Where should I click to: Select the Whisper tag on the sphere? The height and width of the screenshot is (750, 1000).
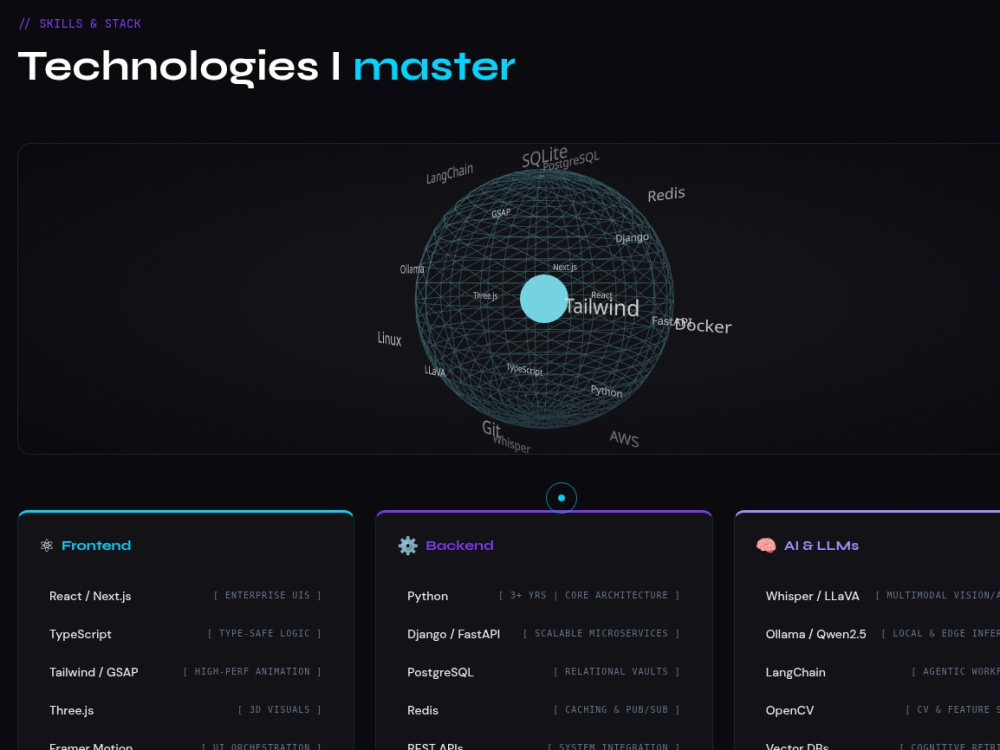pyautogui.click(x=511, y=443)
